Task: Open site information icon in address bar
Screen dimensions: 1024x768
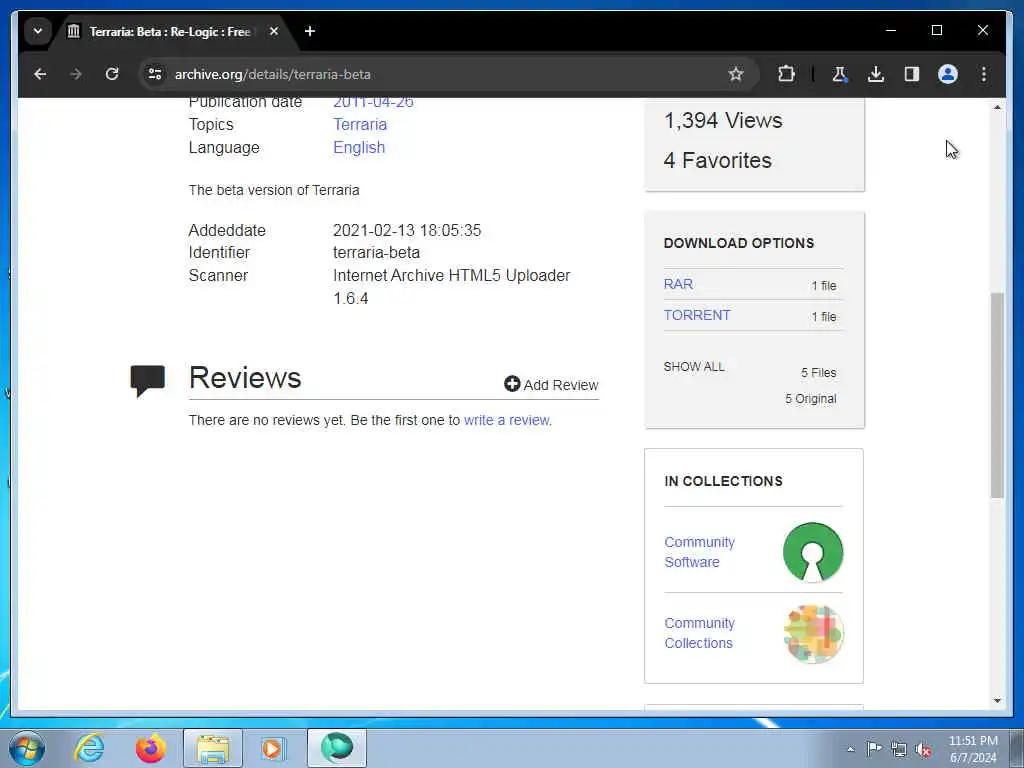Action: 155,74
